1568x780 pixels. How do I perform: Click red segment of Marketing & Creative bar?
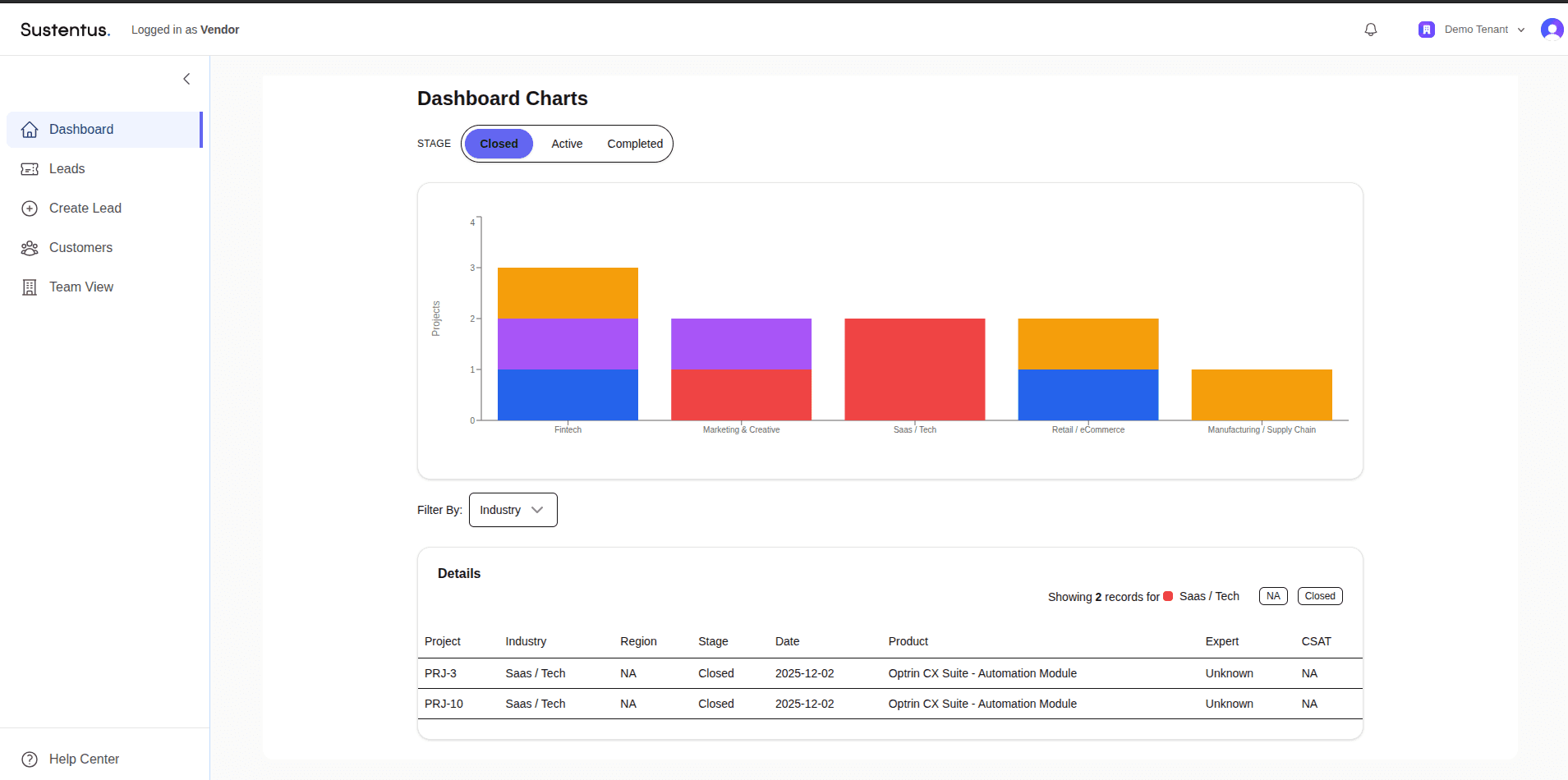pyautogui.click(x=741, y=395)
